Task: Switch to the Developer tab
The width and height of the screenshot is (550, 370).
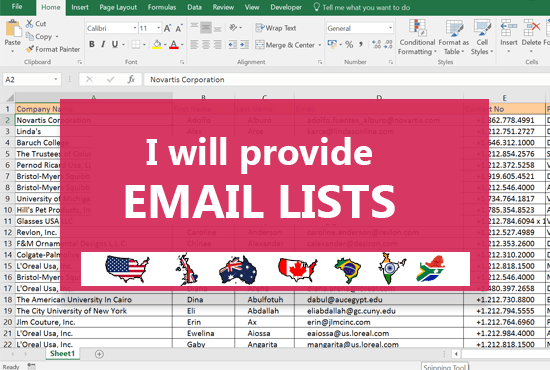Action: tap(286, 7)
